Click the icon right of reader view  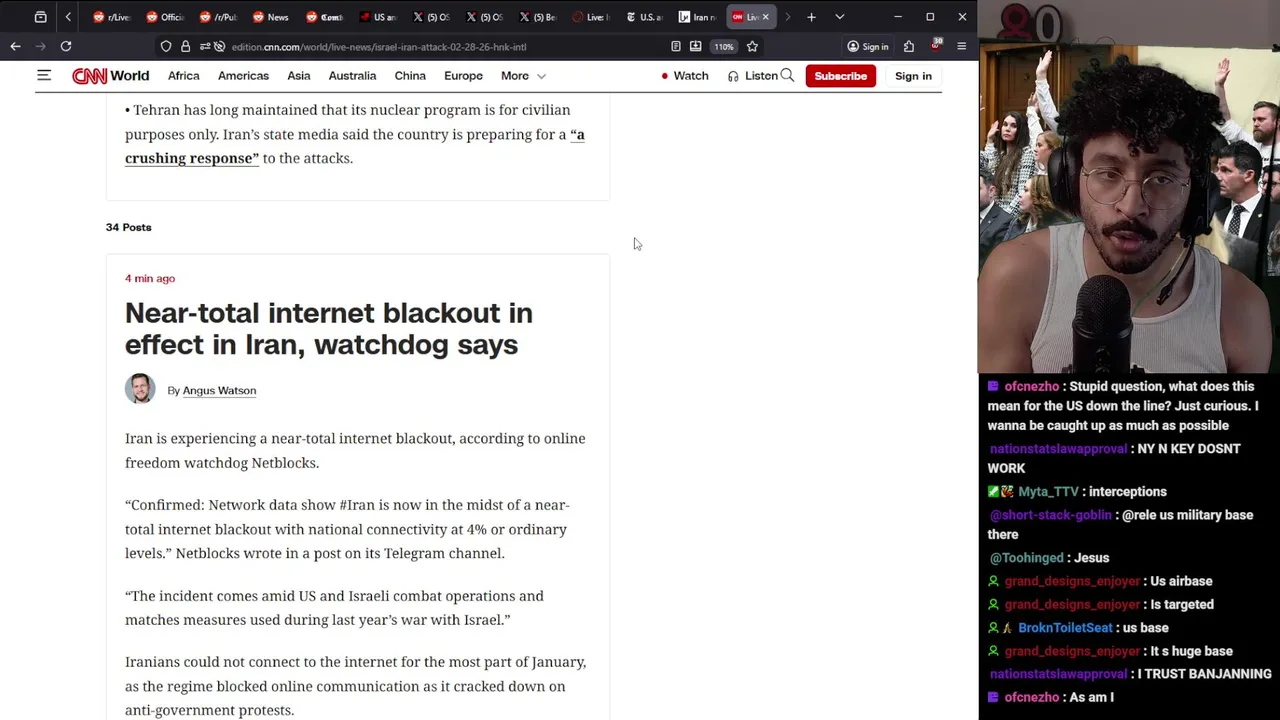point(695,46)
